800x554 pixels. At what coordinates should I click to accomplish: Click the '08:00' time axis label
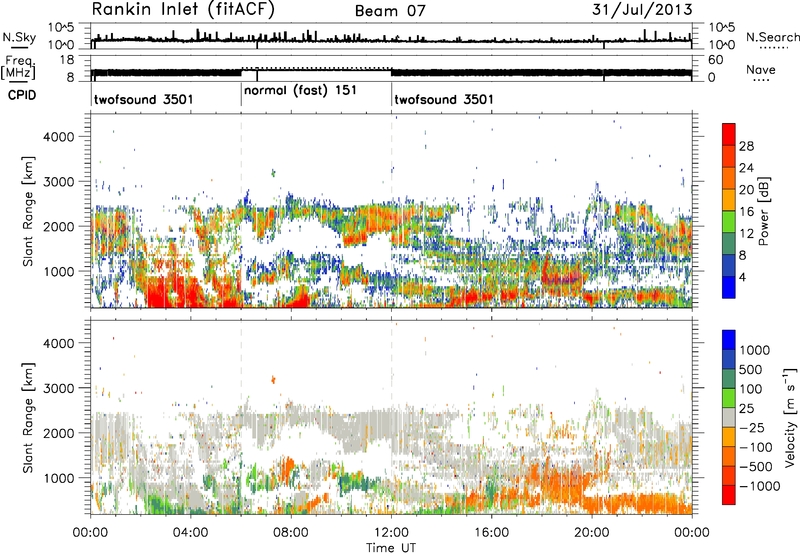click(290, 533)
